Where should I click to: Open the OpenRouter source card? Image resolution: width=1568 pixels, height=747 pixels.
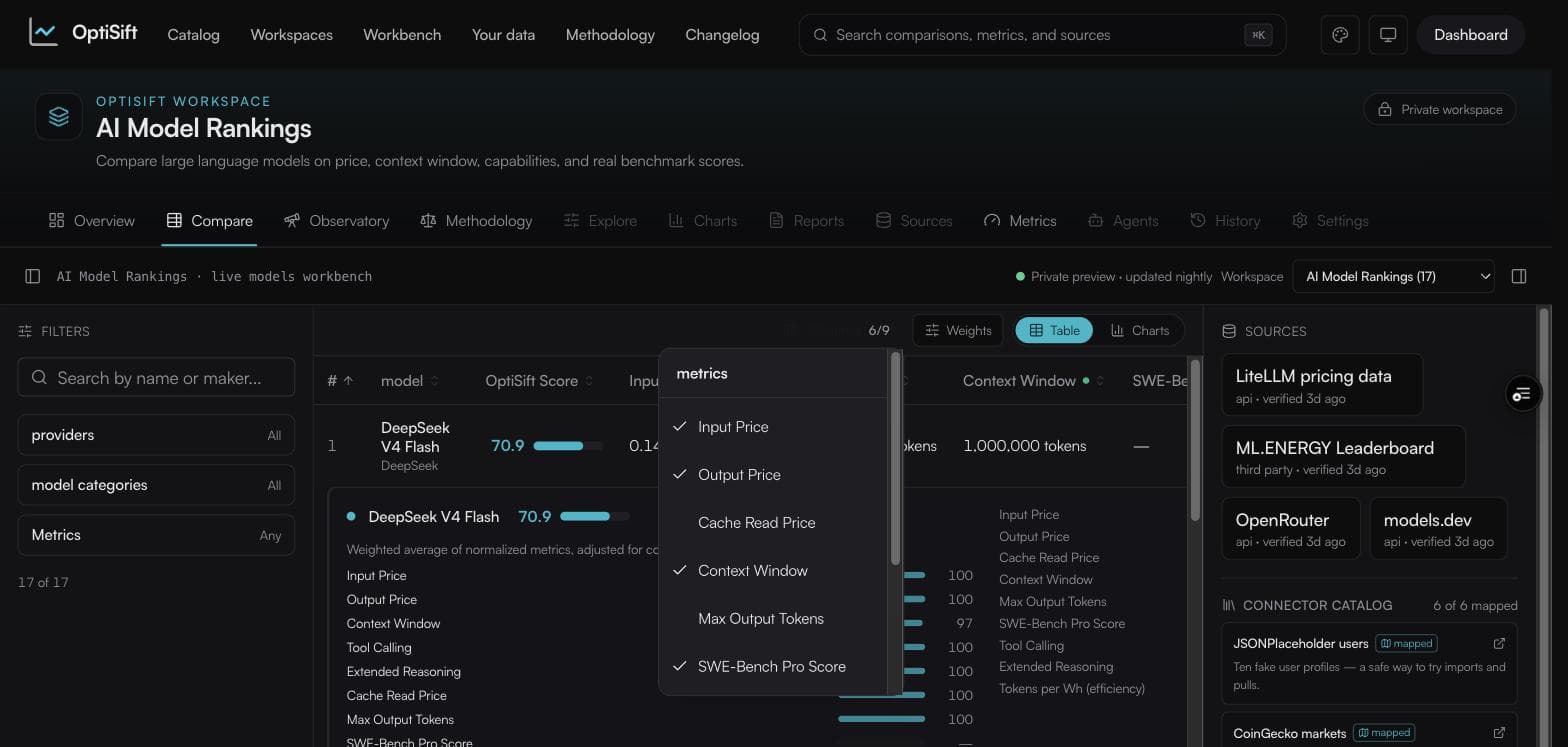(1291, 528)
